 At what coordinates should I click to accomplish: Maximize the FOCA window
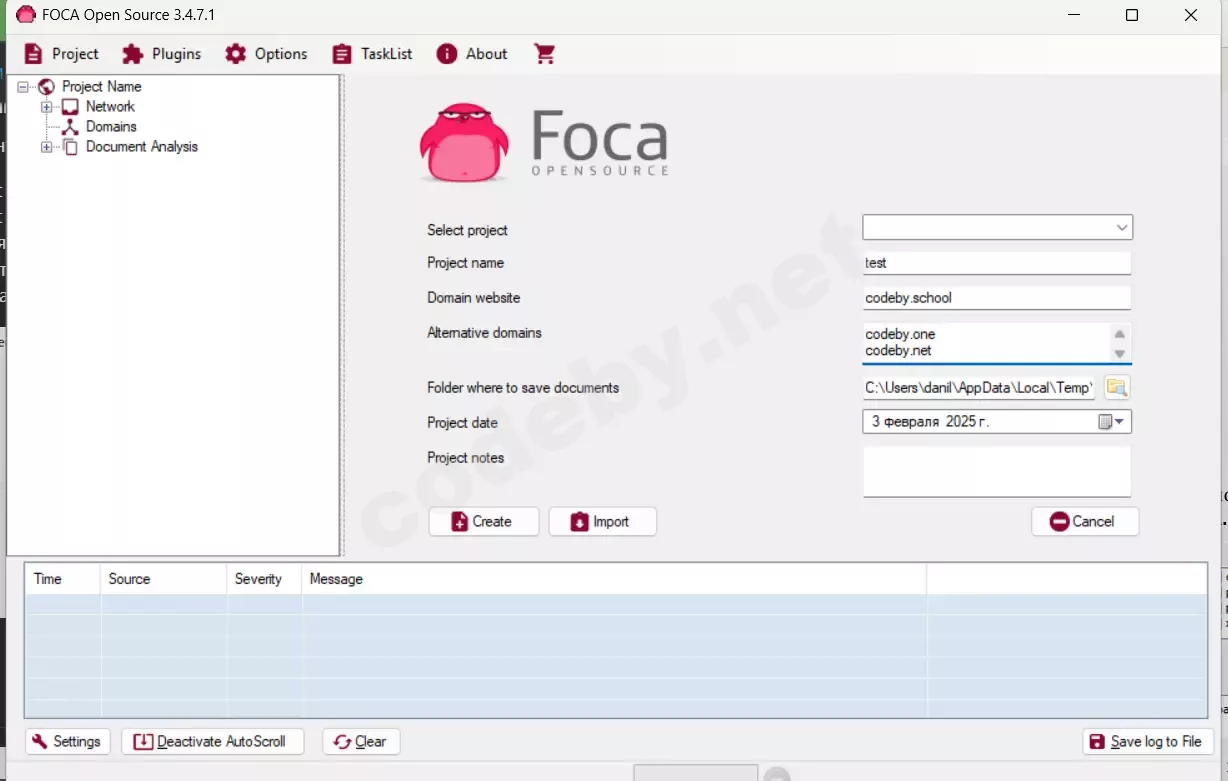pyautogui.click(x=1132, y=15)
